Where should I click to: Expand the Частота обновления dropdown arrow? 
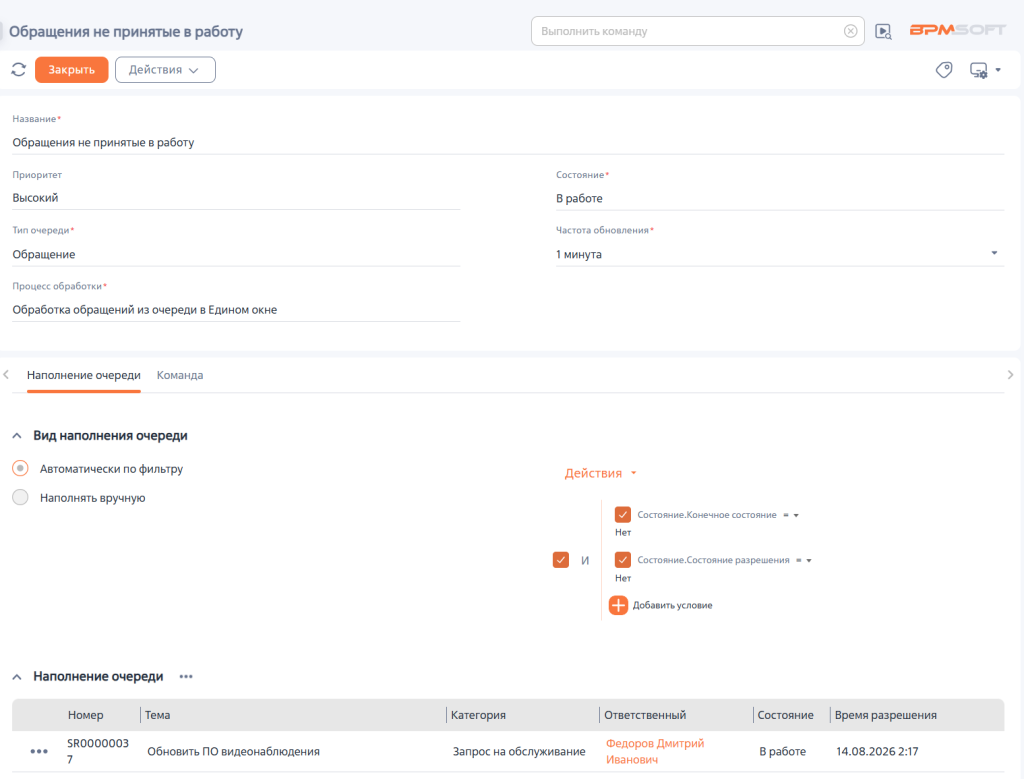pos(994,253)
